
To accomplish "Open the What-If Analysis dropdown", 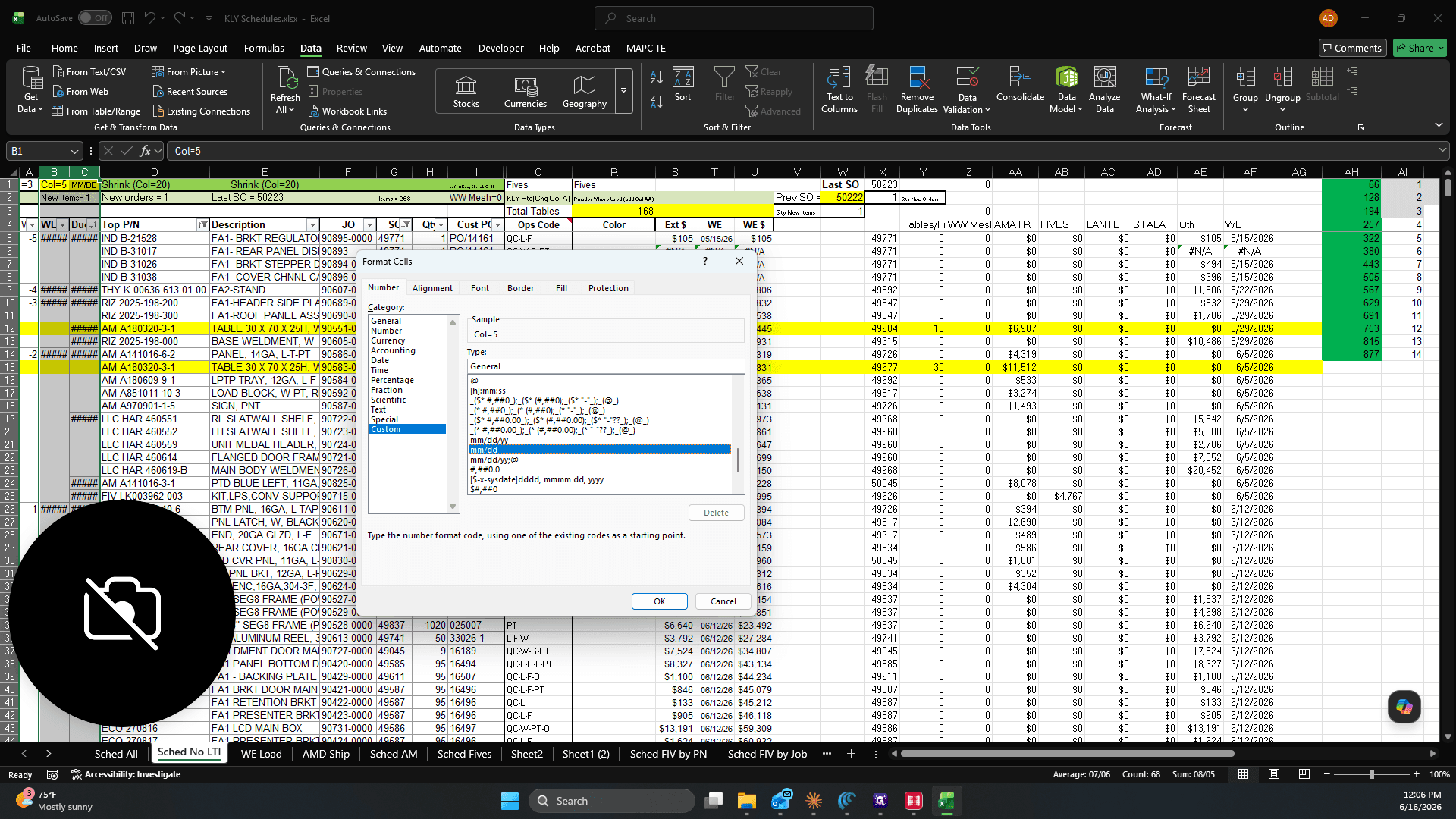I will [x=1156, y=89].
